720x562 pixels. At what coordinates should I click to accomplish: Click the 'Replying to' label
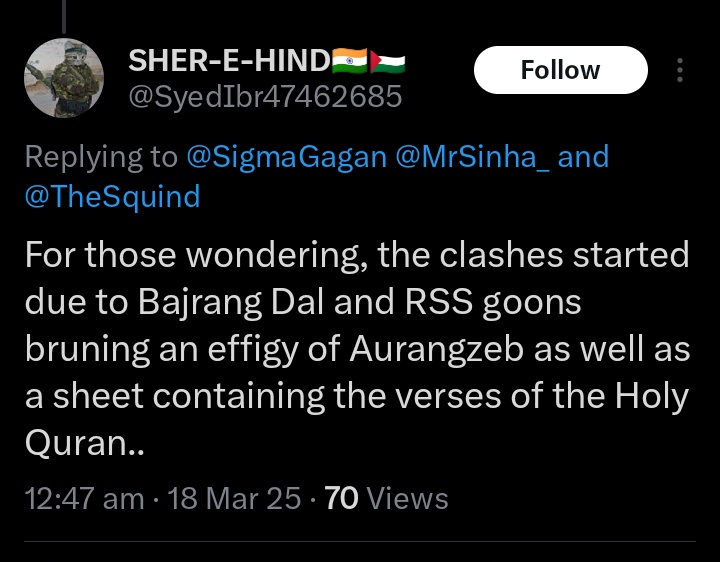coord(101,157)
